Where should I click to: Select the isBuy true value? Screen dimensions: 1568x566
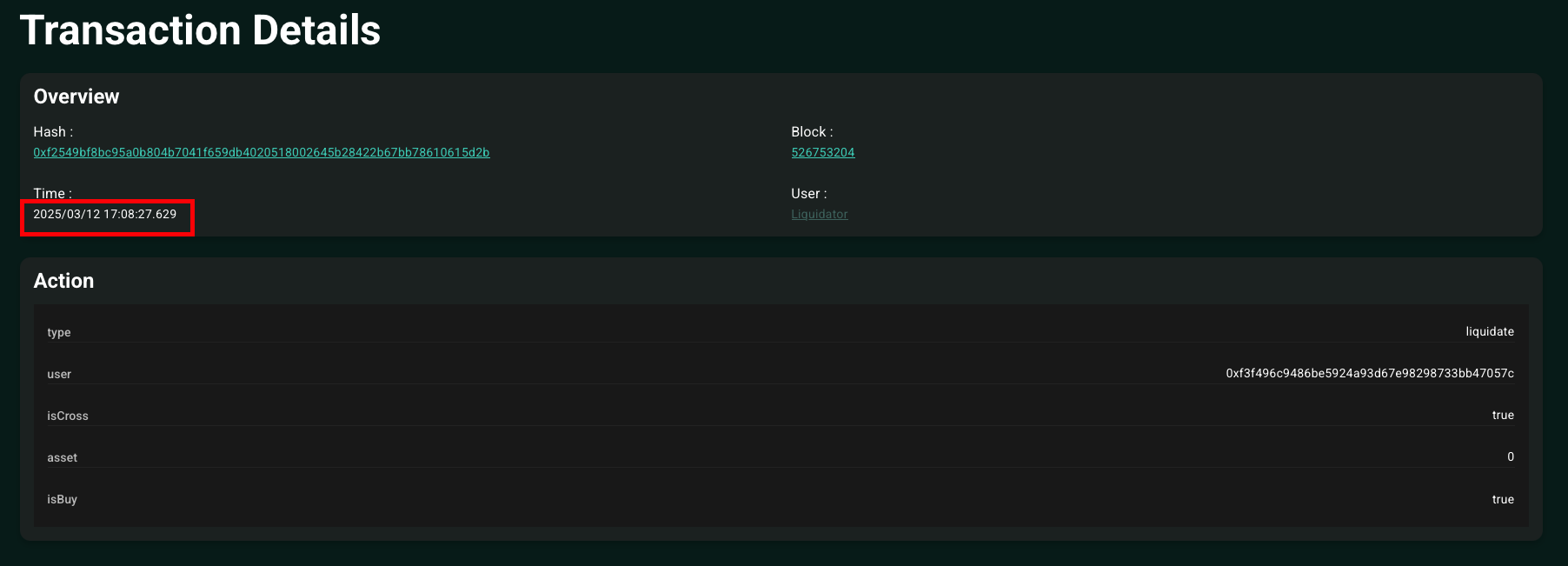(1503, 499)
